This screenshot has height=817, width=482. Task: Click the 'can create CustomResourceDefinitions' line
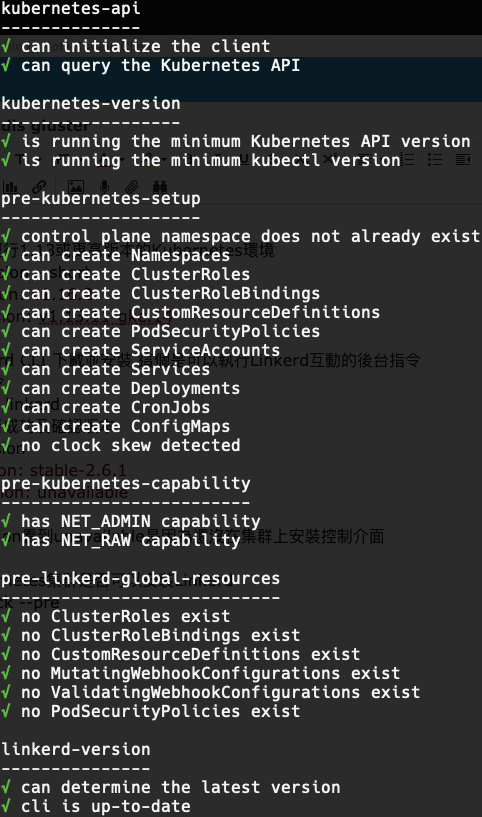pos(190,312)
